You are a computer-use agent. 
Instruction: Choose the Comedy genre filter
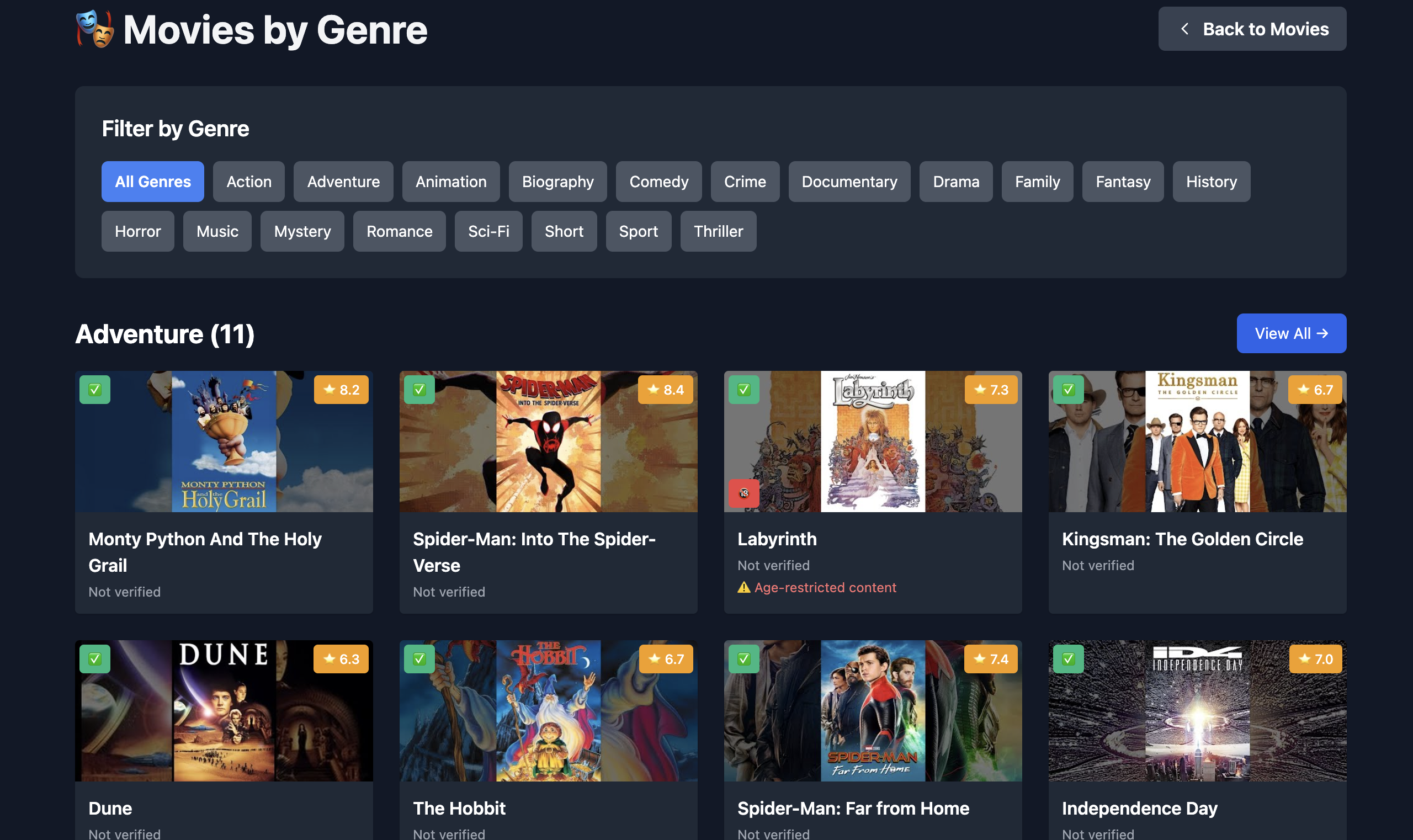tap(659, 182)
